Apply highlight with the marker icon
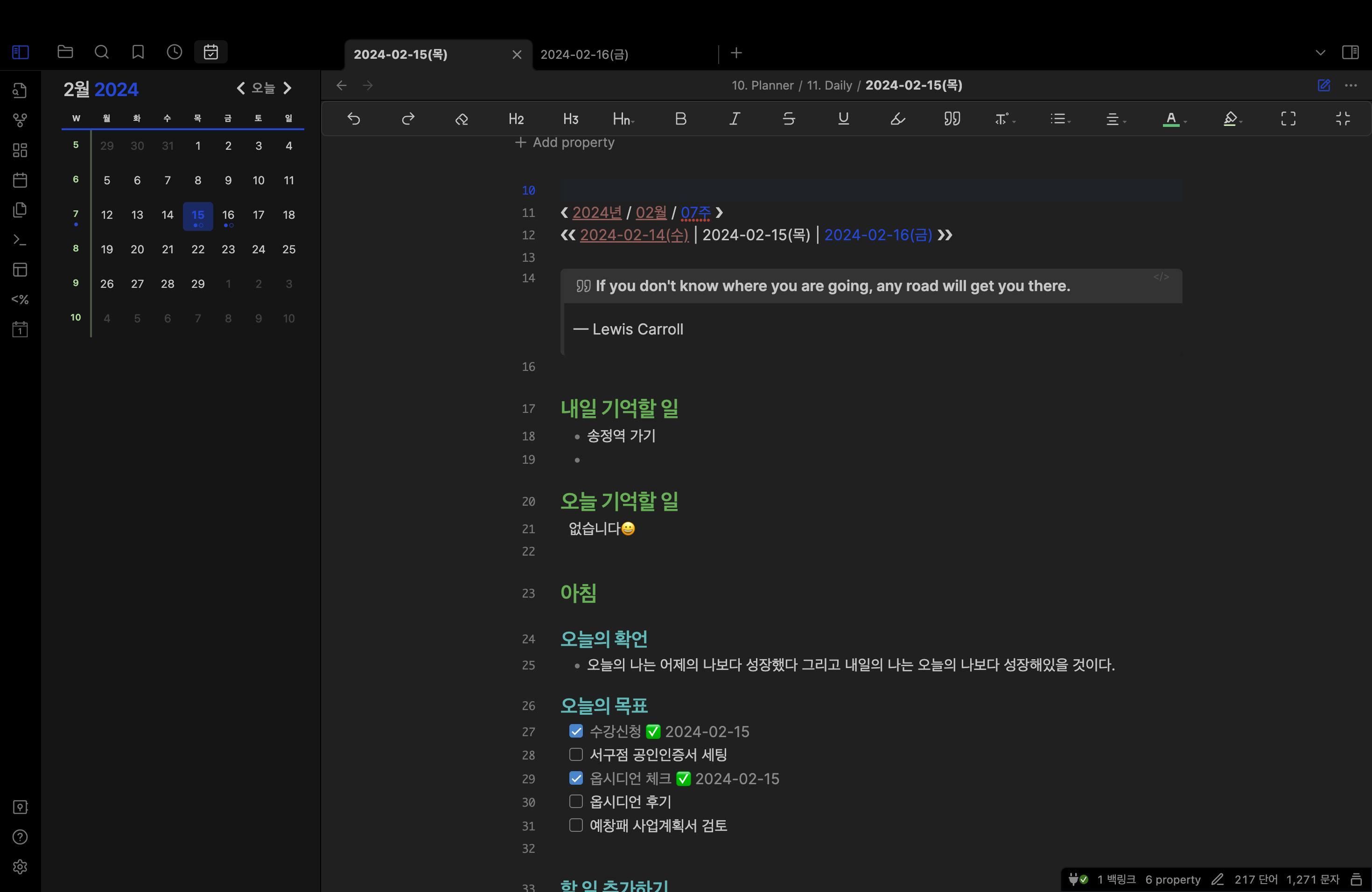Screen dimensions: 1372x892 (x=897, y=118)
